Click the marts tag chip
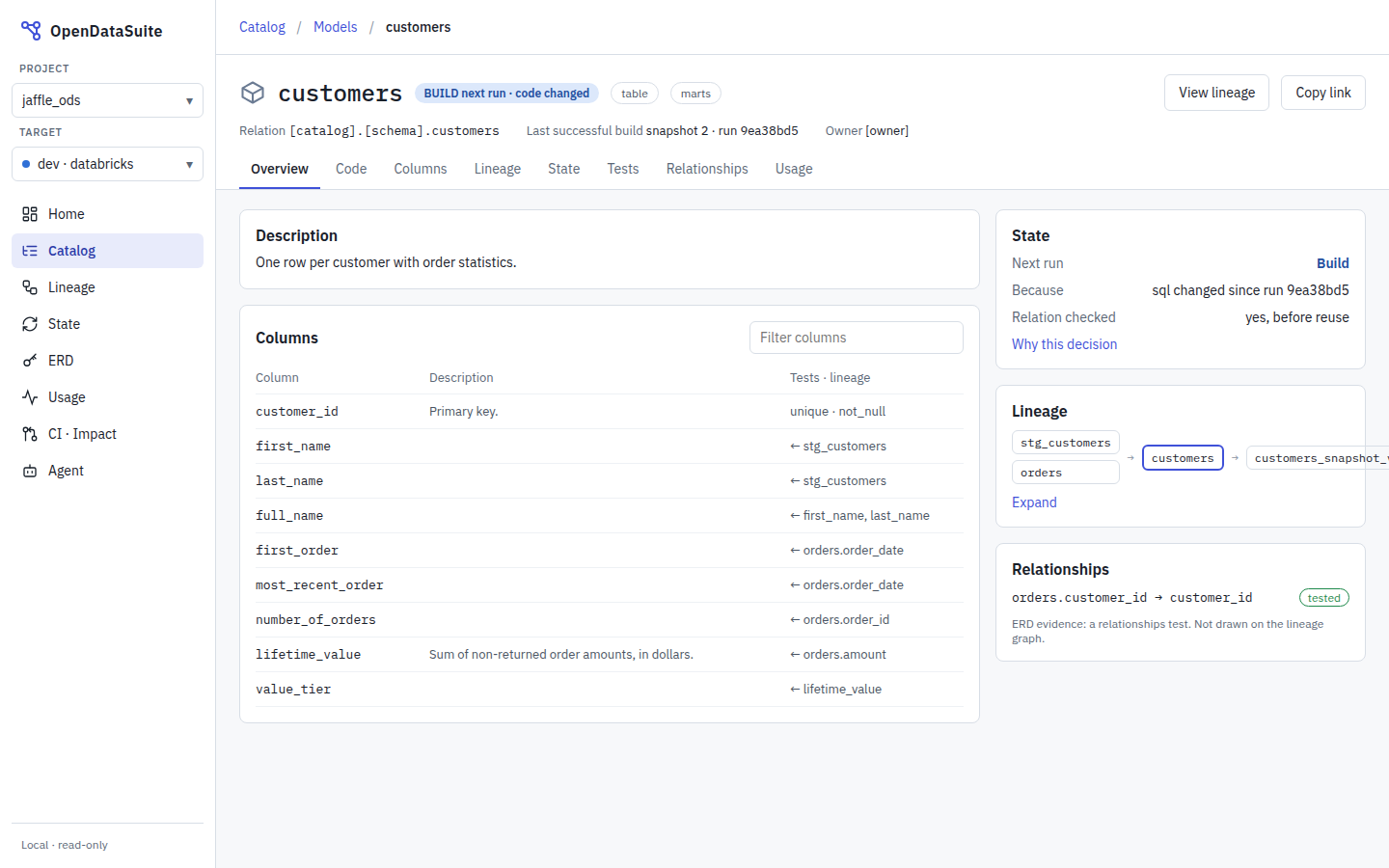The width and height of the screenshot is (1389, 868). point(695,94)
